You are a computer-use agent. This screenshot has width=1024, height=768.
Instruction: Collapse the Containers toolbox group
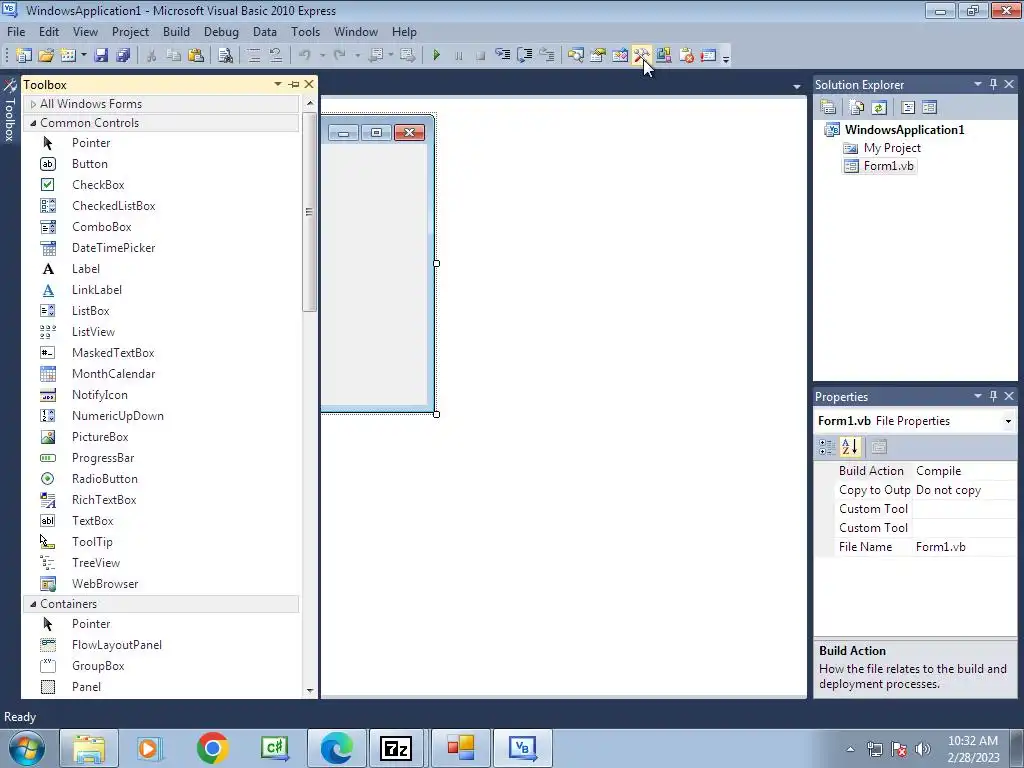point(33,604)
